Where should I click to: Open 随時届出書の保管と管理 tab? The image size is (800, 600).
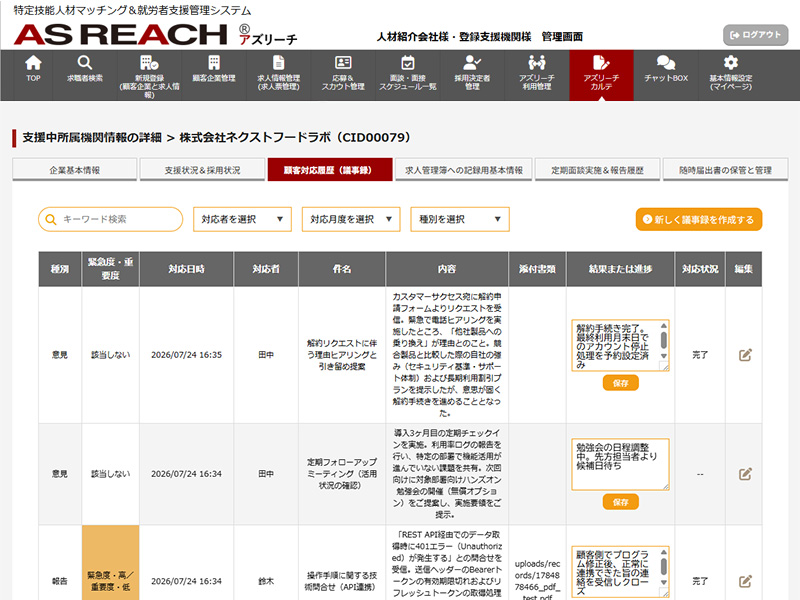(726, 170)
